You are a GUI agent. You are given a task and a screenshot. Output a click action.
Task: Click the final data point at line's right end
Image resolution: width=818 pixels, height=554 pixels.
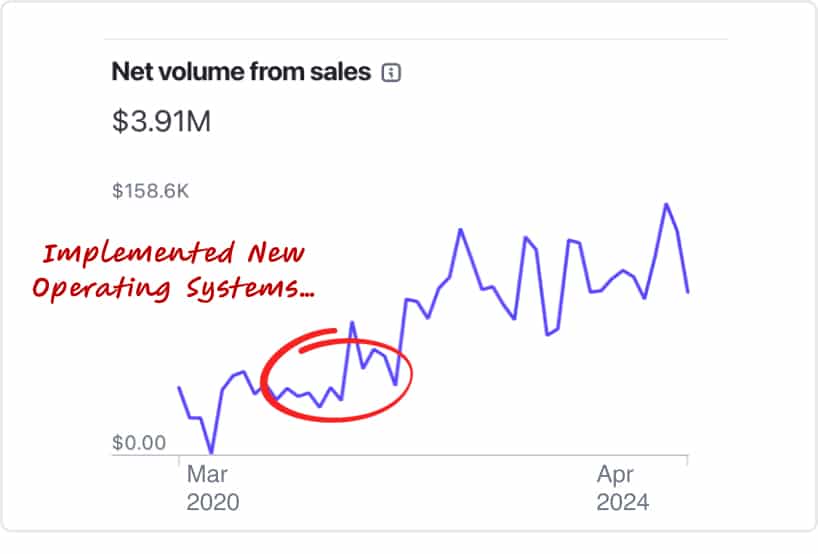pyautogui.click(x=688, y=292)
